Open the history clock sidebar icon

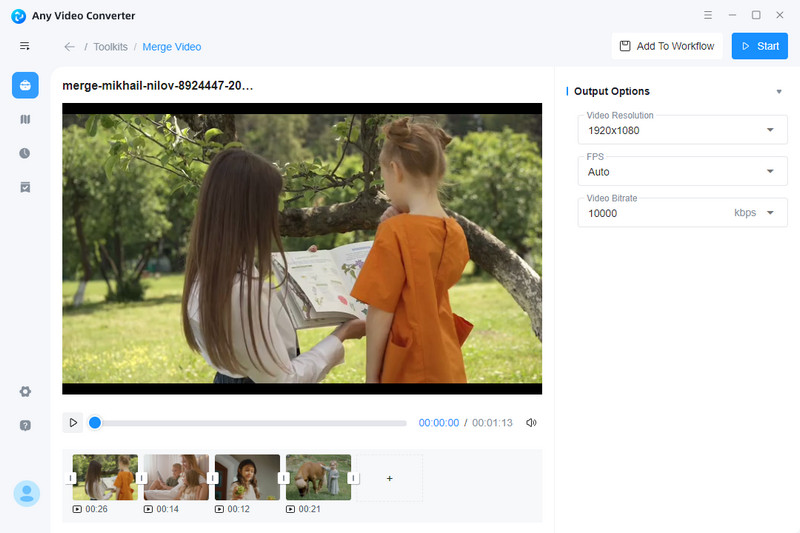click(25, 153)
